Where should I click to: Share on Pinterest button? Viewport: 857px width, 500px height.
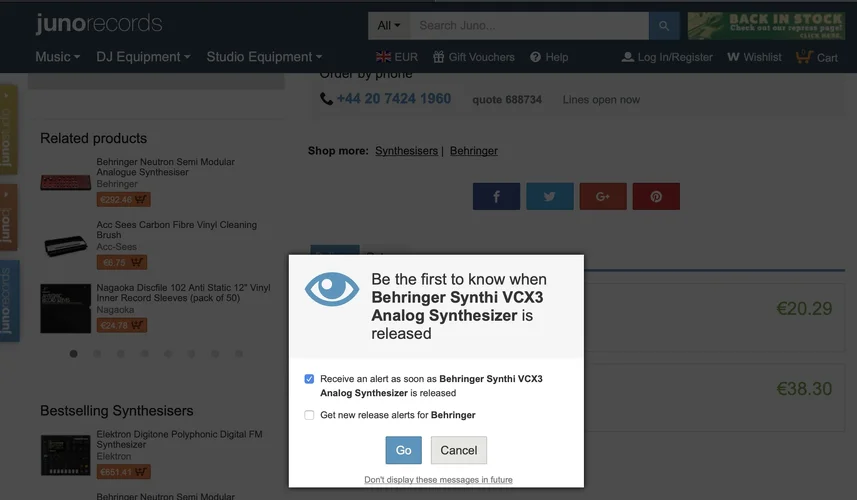point(656,197)
